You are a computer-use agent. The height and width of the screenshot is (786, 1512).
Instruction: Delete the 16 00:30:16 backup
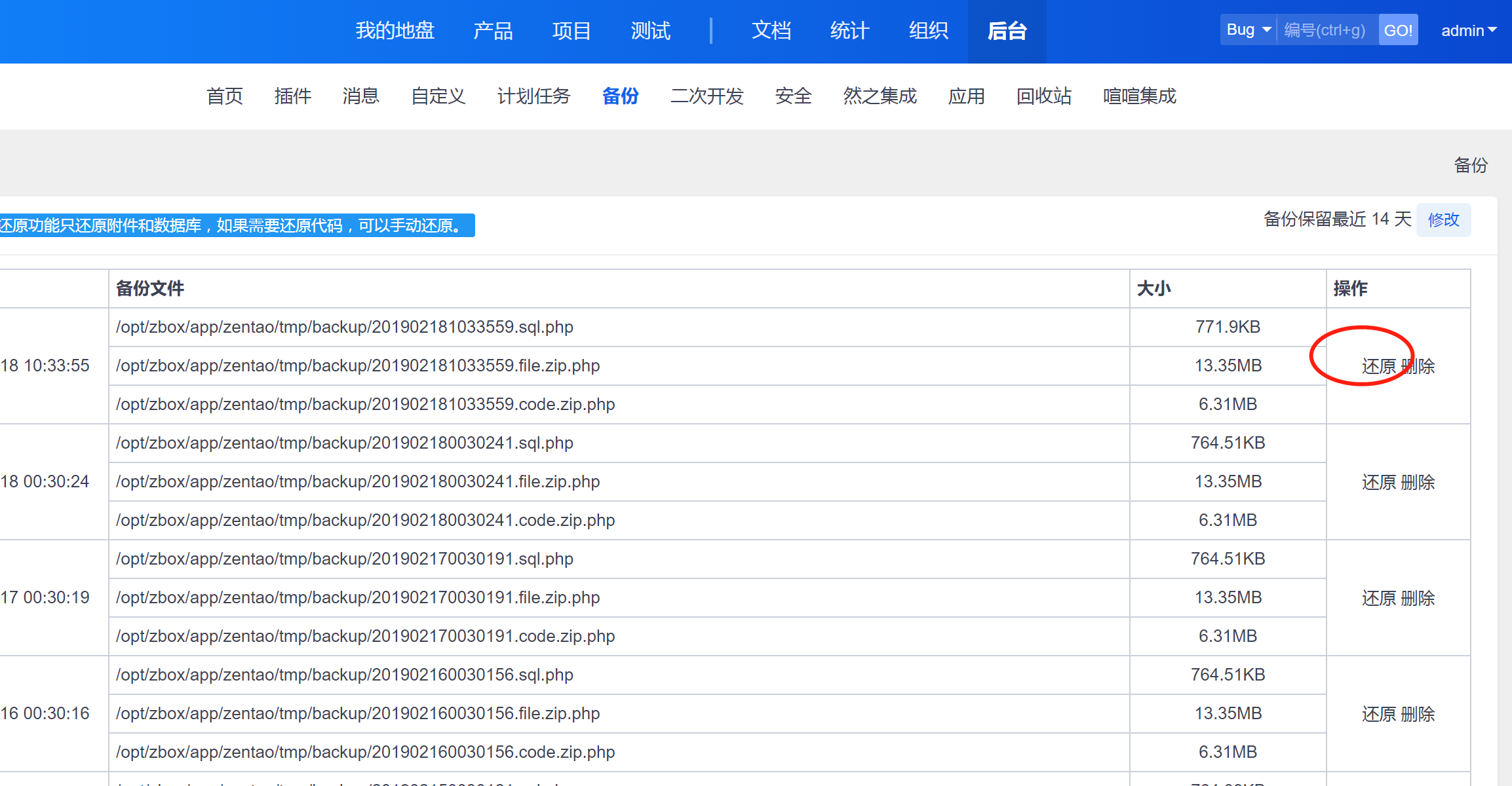coord(1418,714)
